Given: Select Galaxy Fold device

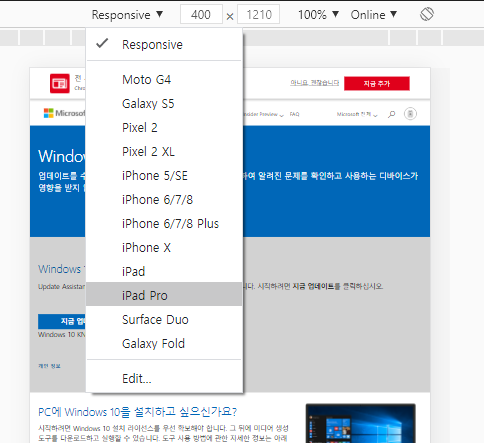Looking at the screenshot, I should click(x=164, y=344).
